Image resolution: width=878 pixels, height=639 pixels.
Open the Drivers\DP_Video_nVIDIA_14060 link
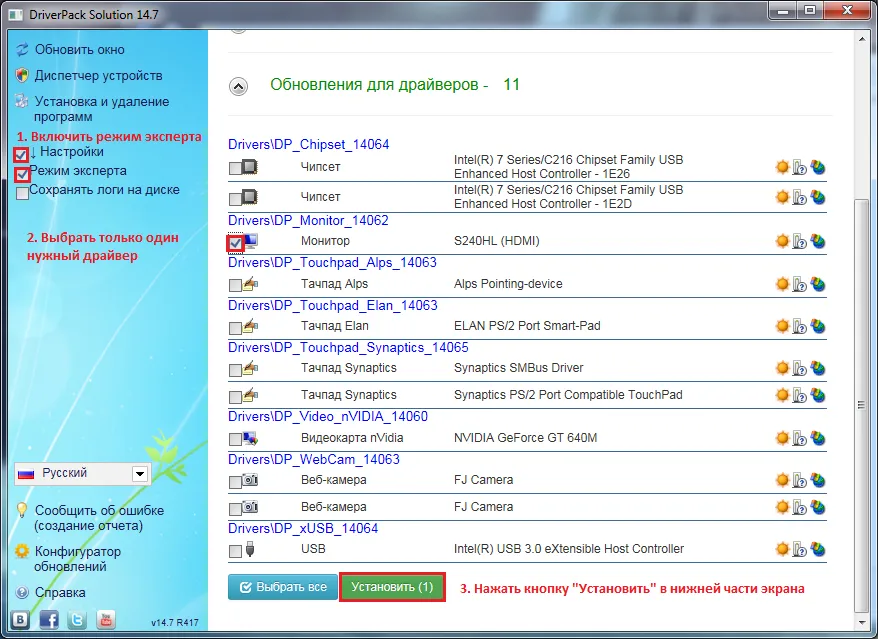[x=328, y=416]
